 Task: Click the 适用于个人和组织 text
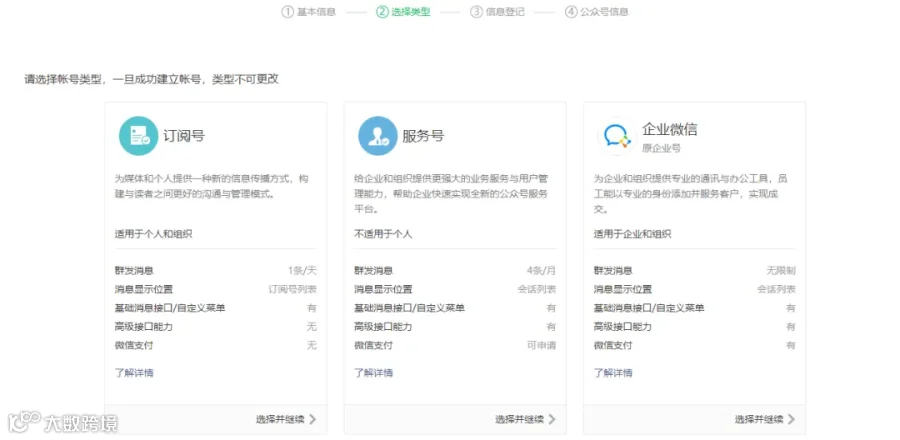tap(153, 234)
